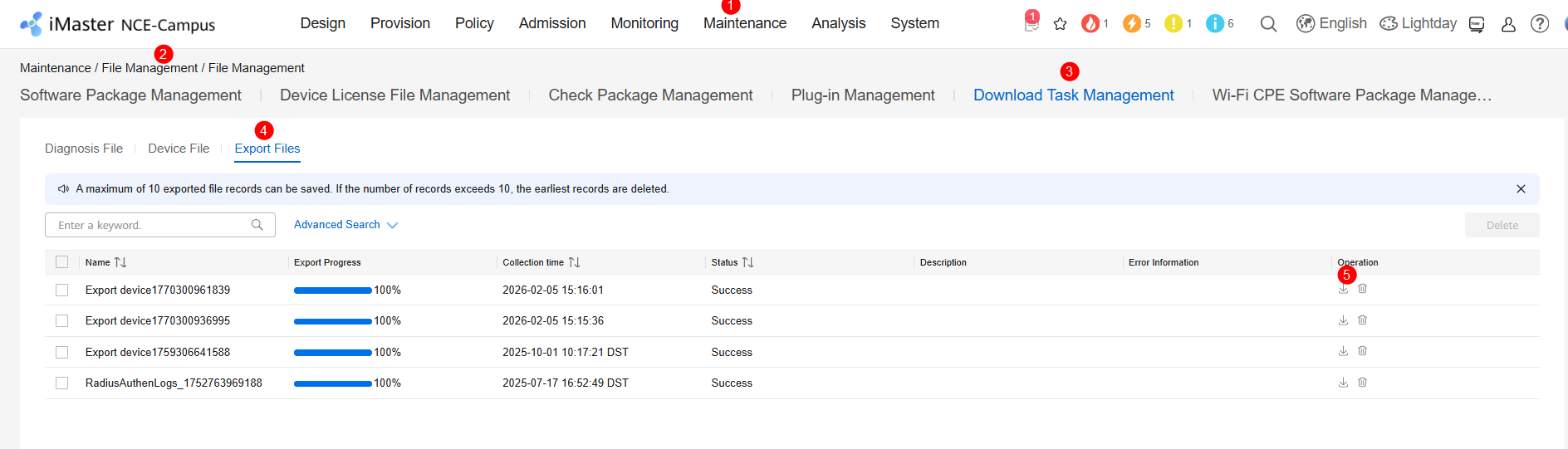Switch to the Device File tab

179,149
